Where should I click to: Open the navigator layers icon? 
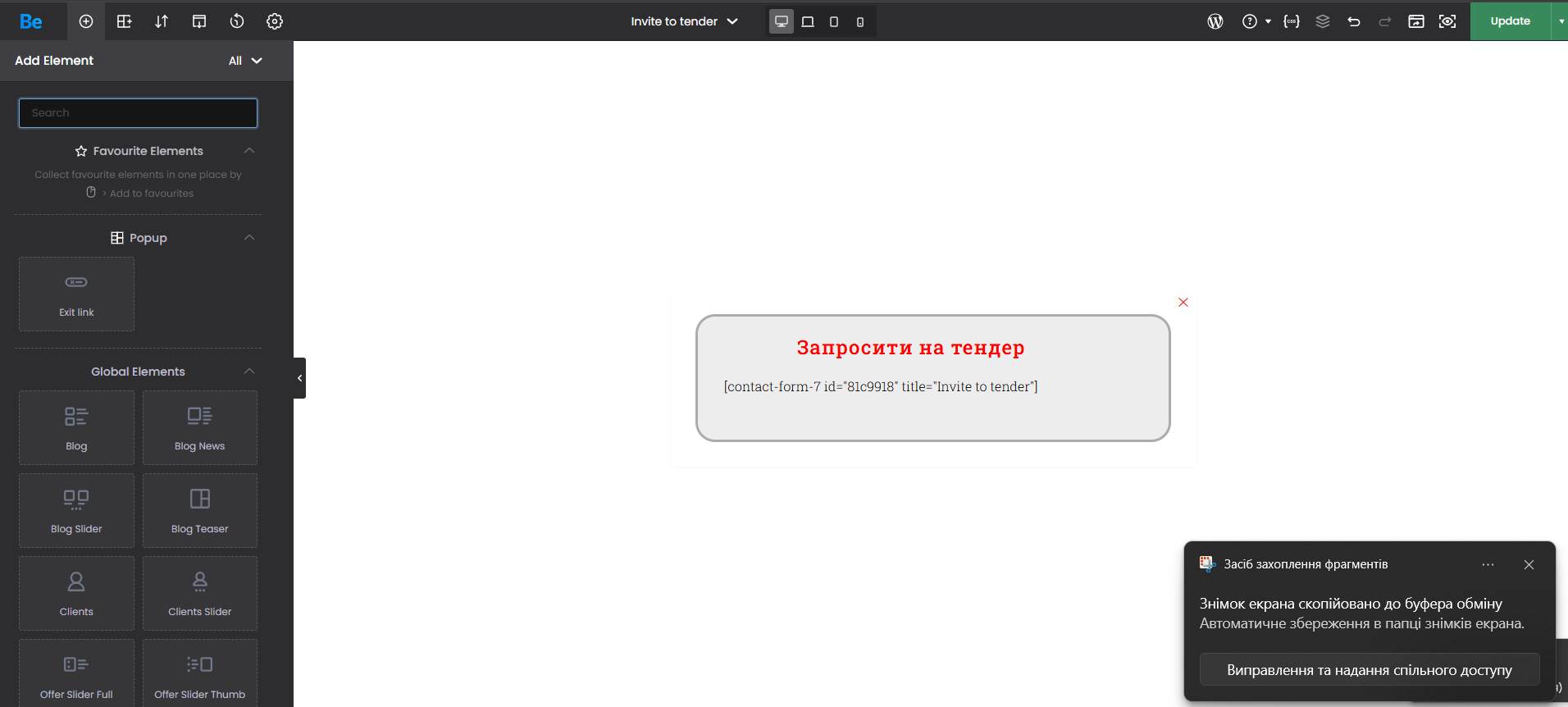point(1323,21)
